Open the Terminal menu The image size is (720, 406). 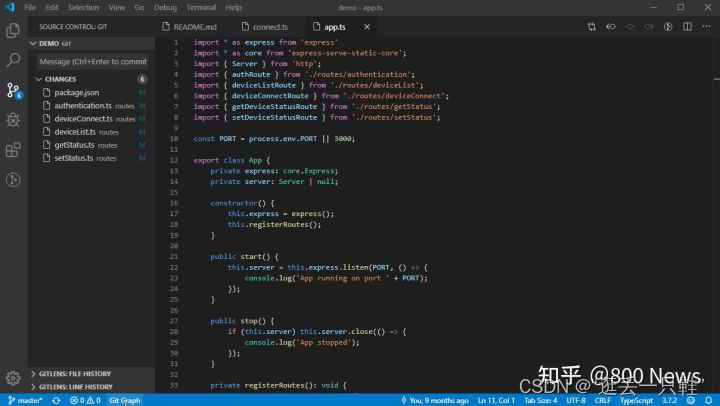201,7
